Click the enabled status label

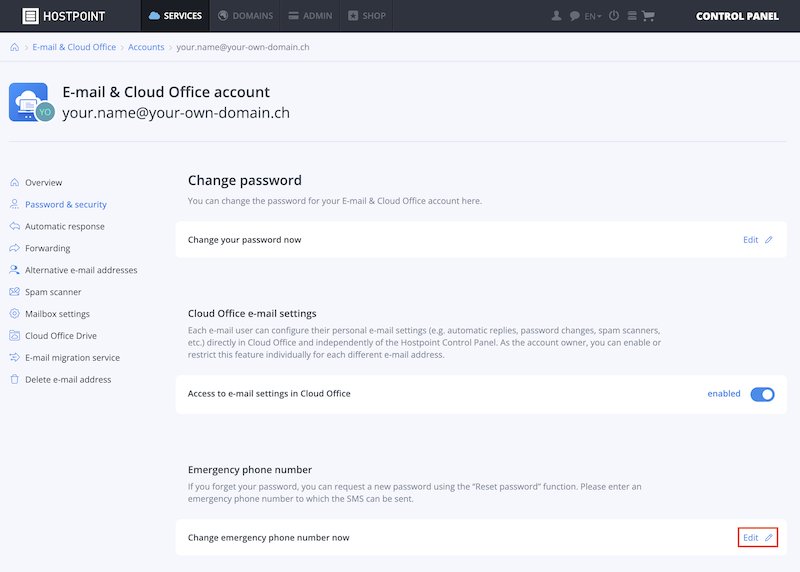tap(723, 393)
